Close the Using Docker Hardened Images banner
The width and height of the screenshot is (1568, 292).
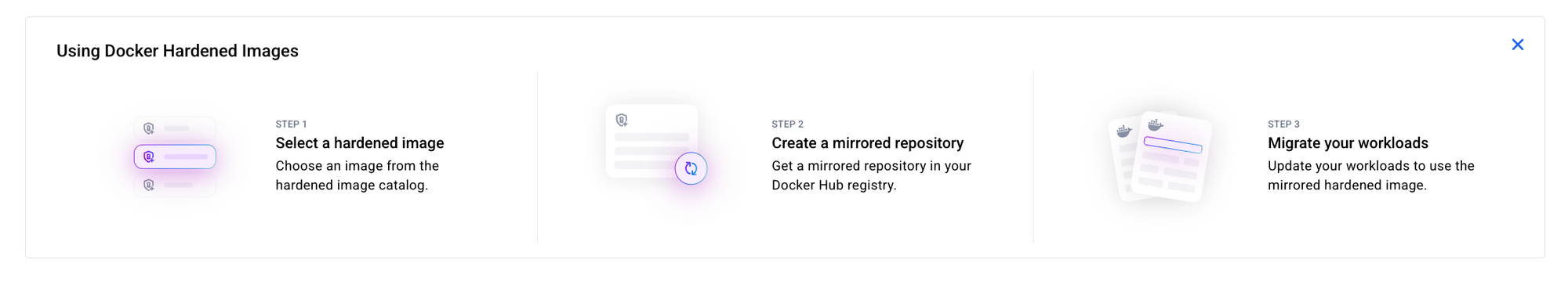pyautogui.click(x=1517, y=45)
